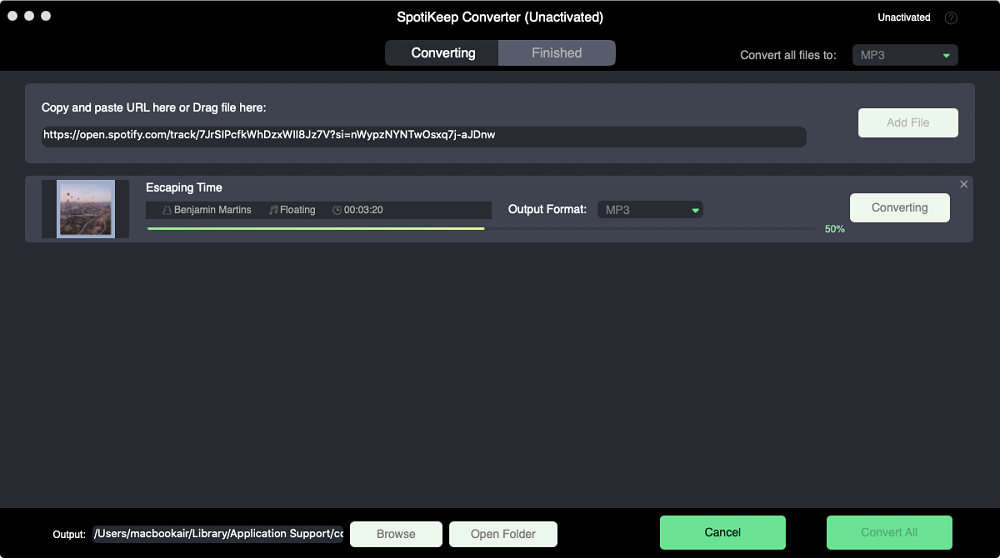1000x558 pixels.
Task: Click the output path field
Action: click(x=218, y=534)
